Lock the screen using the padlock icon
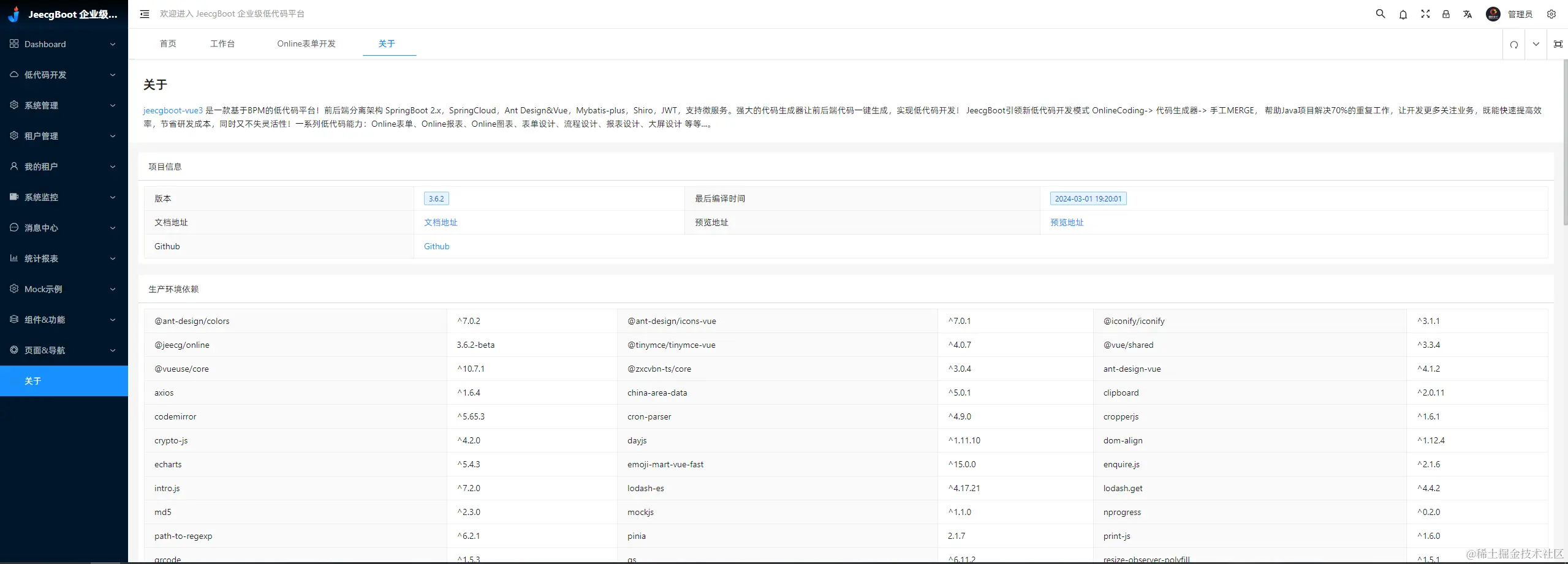 [x=1446, y=13]
